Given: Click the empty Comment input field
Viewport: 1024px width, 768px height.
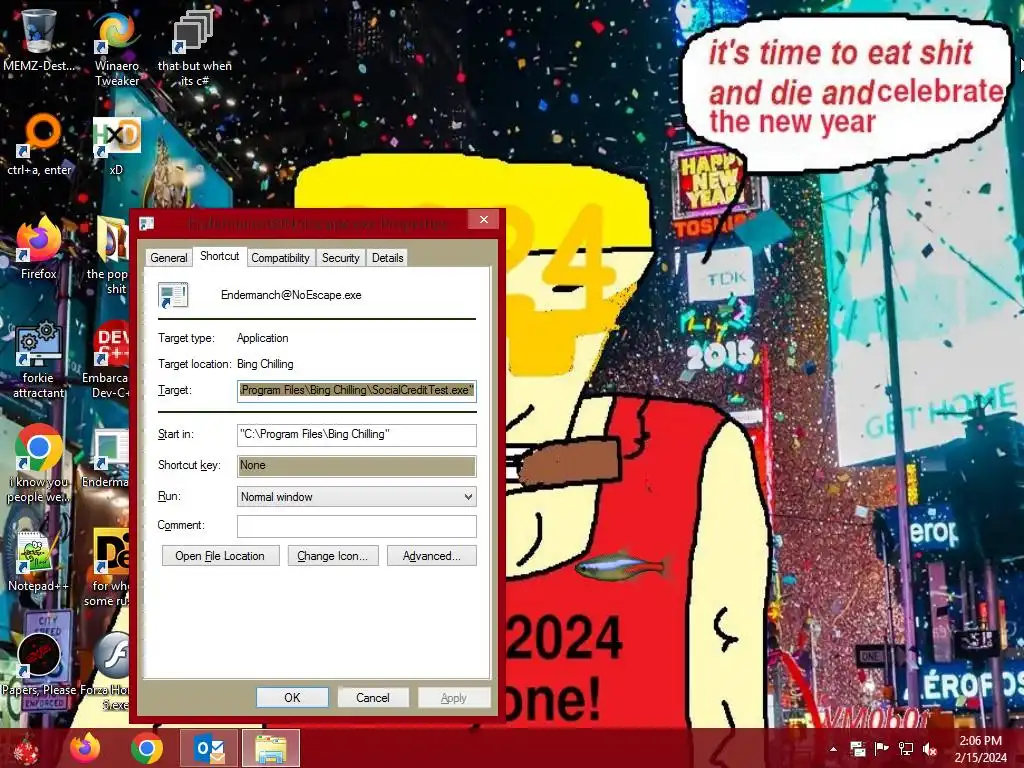Looking at the screenshot, I should pos(357,526).
